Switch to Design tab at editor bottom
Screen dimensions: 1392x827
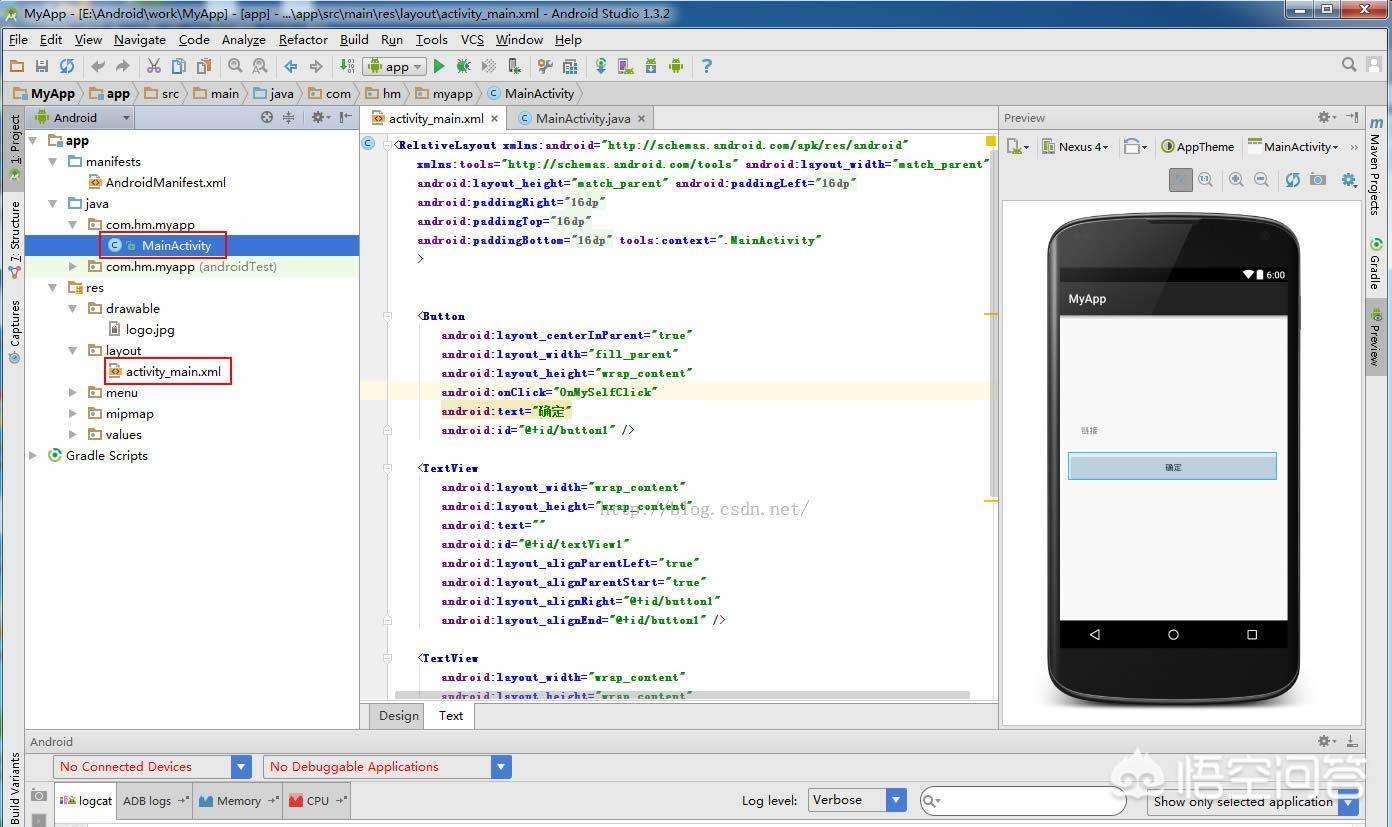pyautogui.click(x=398, y=715)
